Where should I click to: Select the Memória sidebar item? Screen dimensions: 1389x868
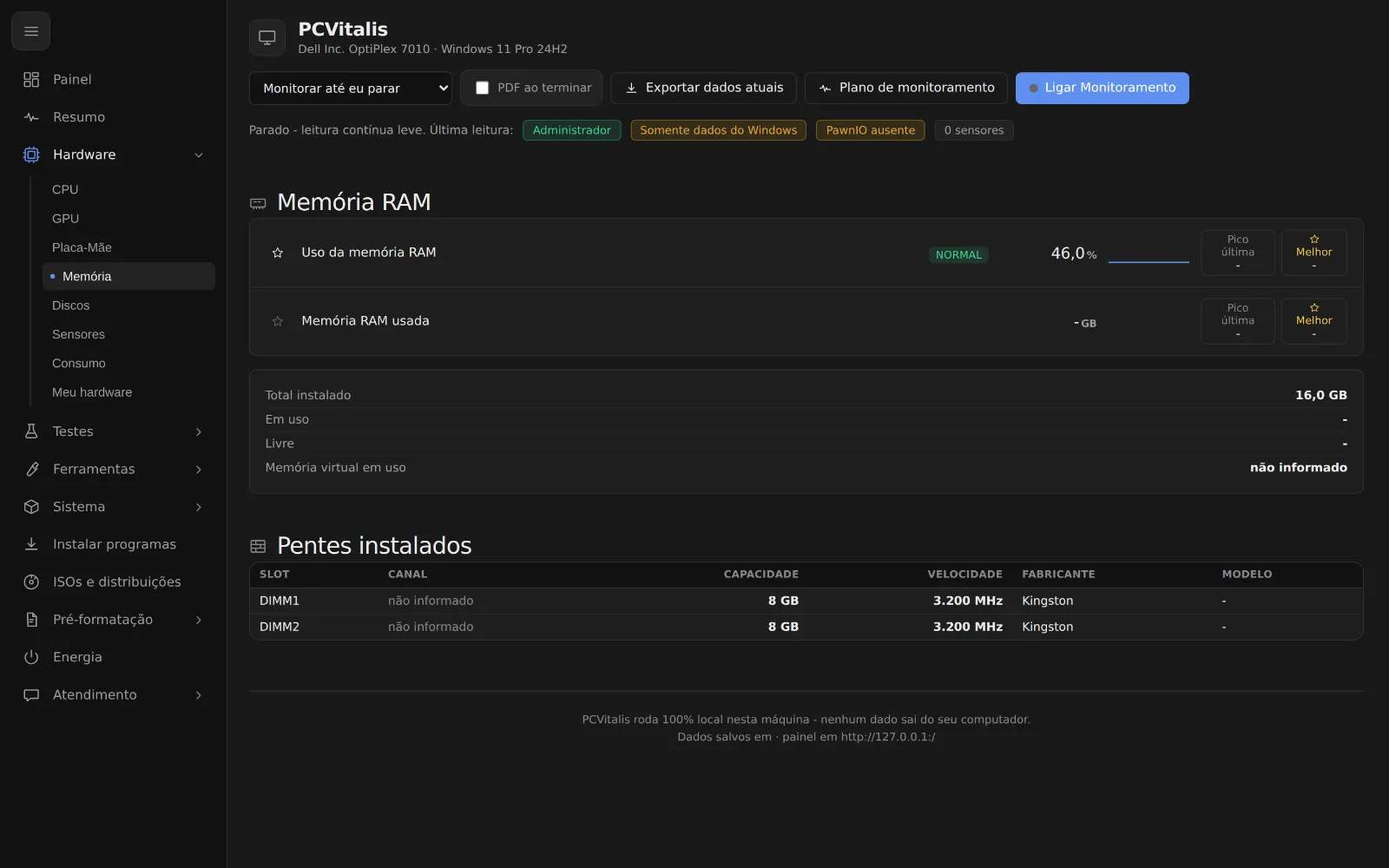pos(128,276)
